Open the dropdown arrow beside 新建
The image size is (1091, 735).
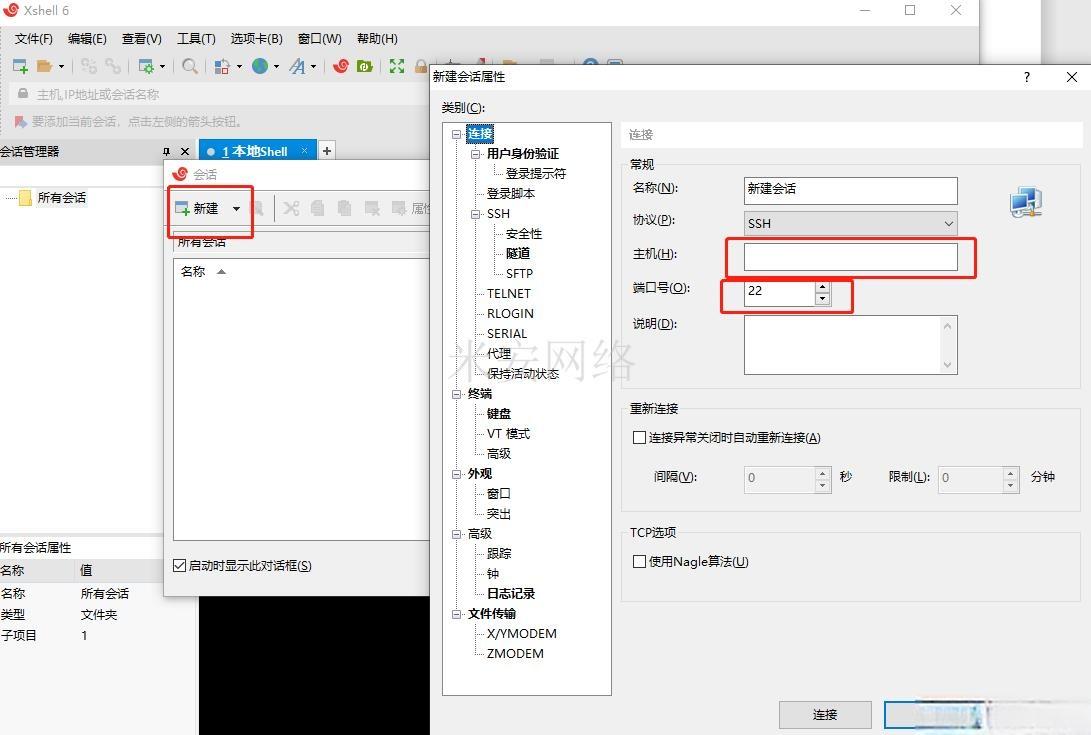(236, 209)
